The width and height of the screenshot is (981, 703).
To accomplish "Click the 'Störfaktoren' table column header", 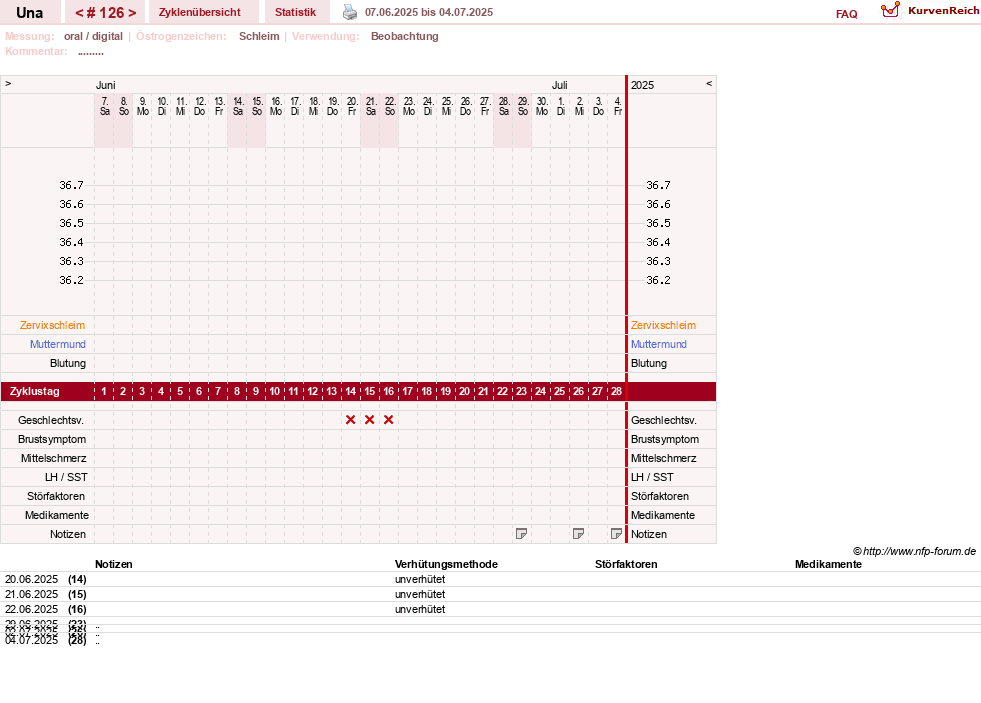I will coord(626,564).
